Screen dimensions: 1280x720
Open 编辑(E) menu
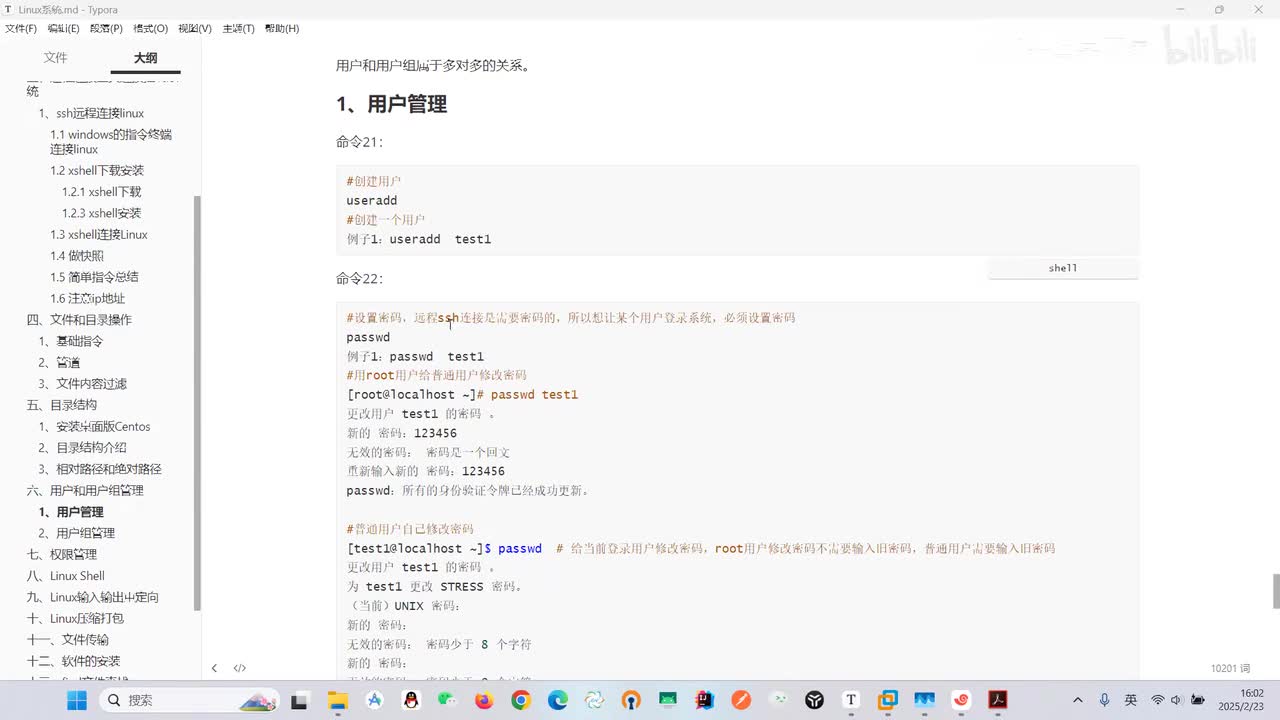coord(64,28)
